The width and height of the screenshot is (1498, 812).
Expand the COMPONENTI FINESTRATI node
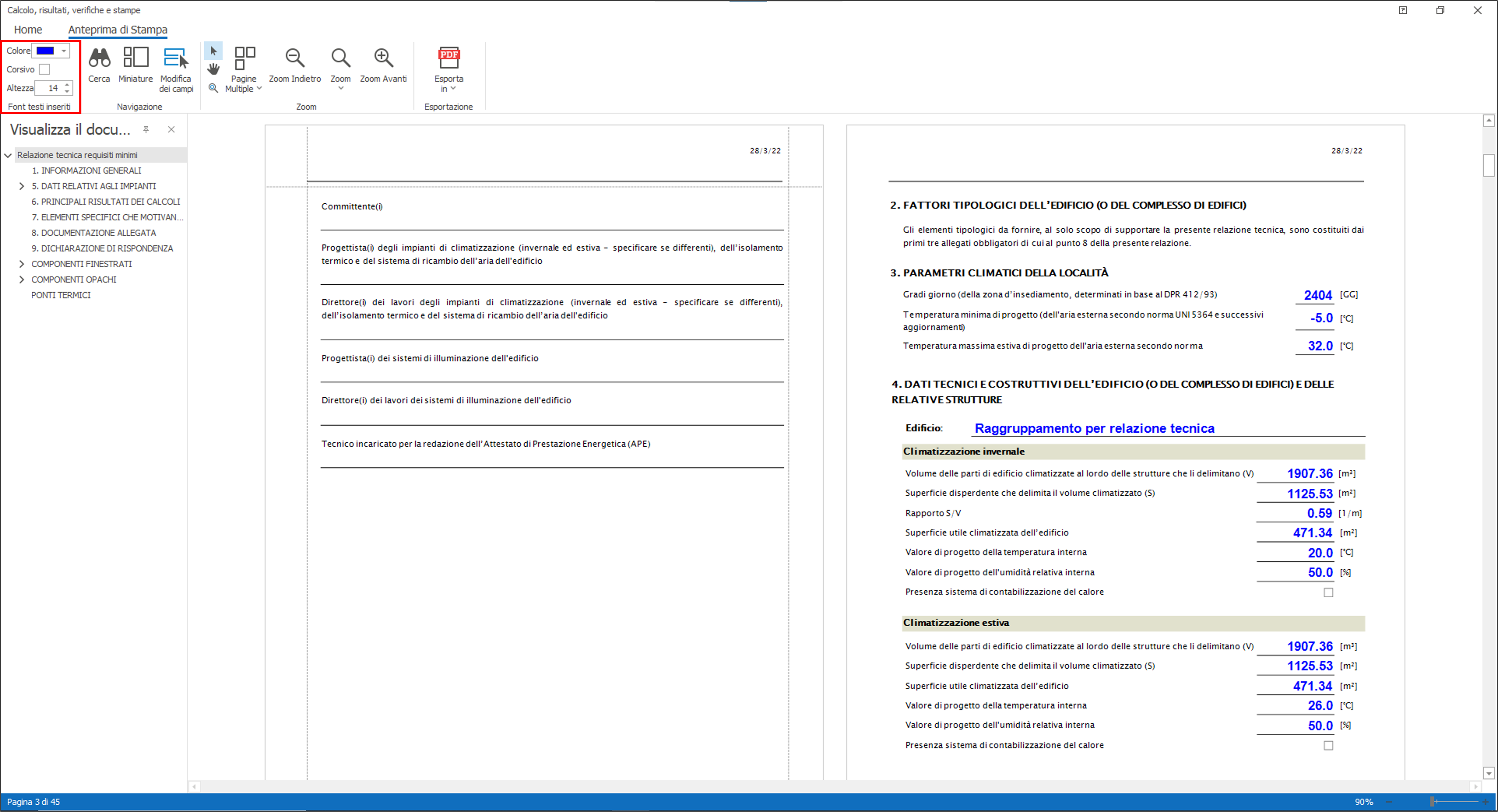coord(22,264)
